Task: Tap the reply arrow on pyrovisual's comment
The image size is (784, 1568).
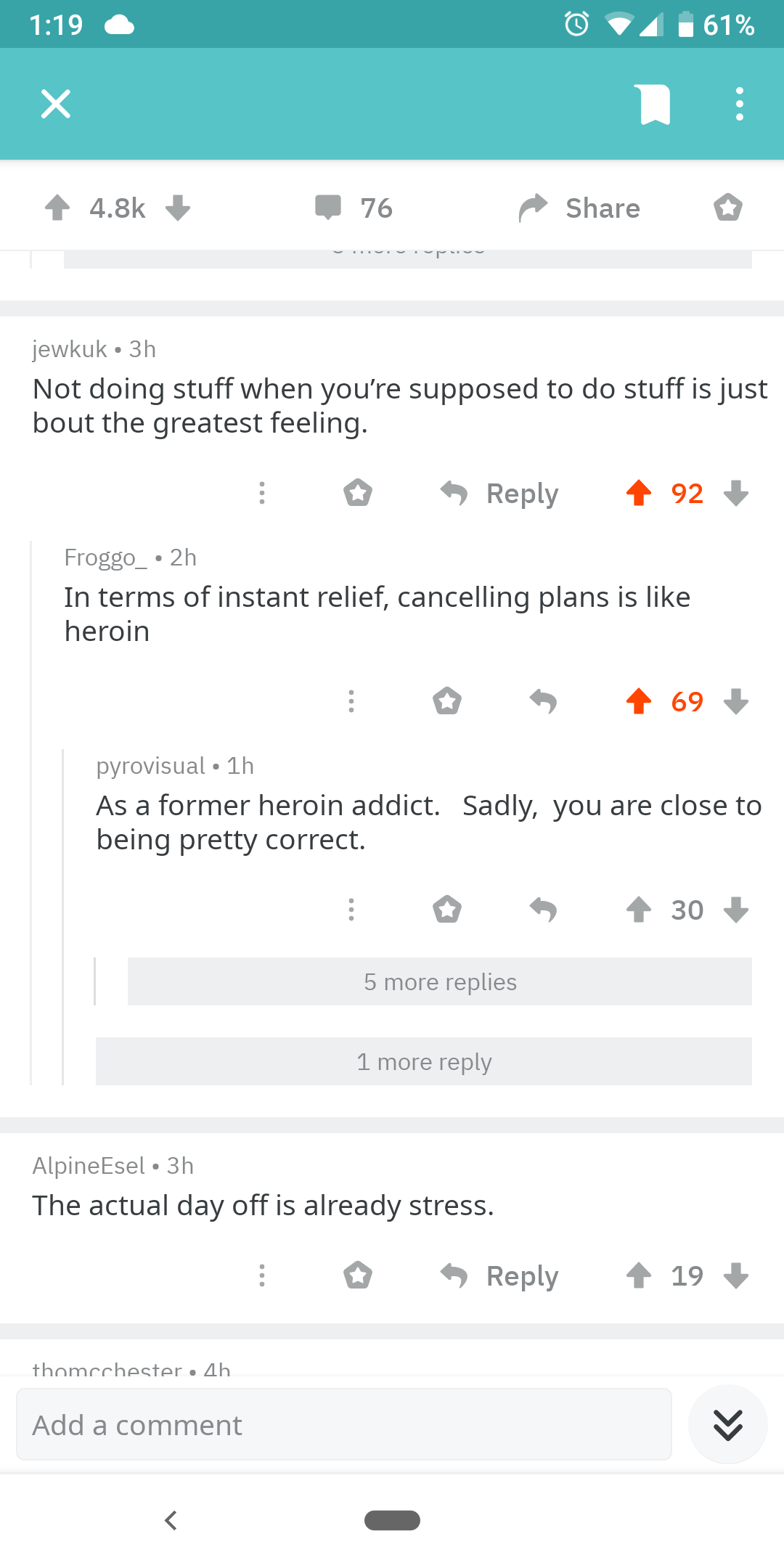Action: [544, 909]
